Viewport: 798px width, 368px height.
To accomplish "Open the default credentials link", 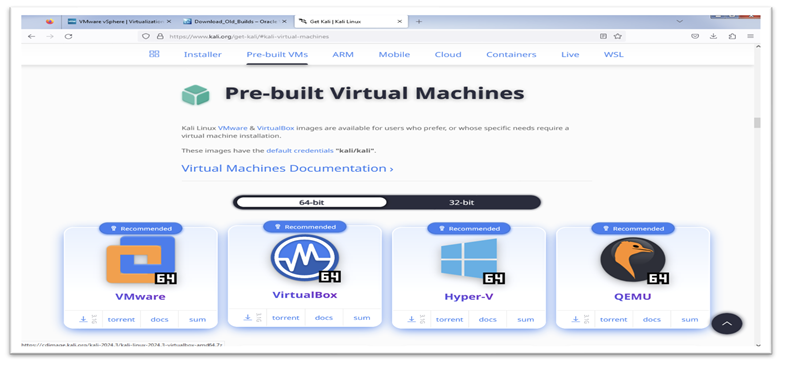I will tap(299, 151).
